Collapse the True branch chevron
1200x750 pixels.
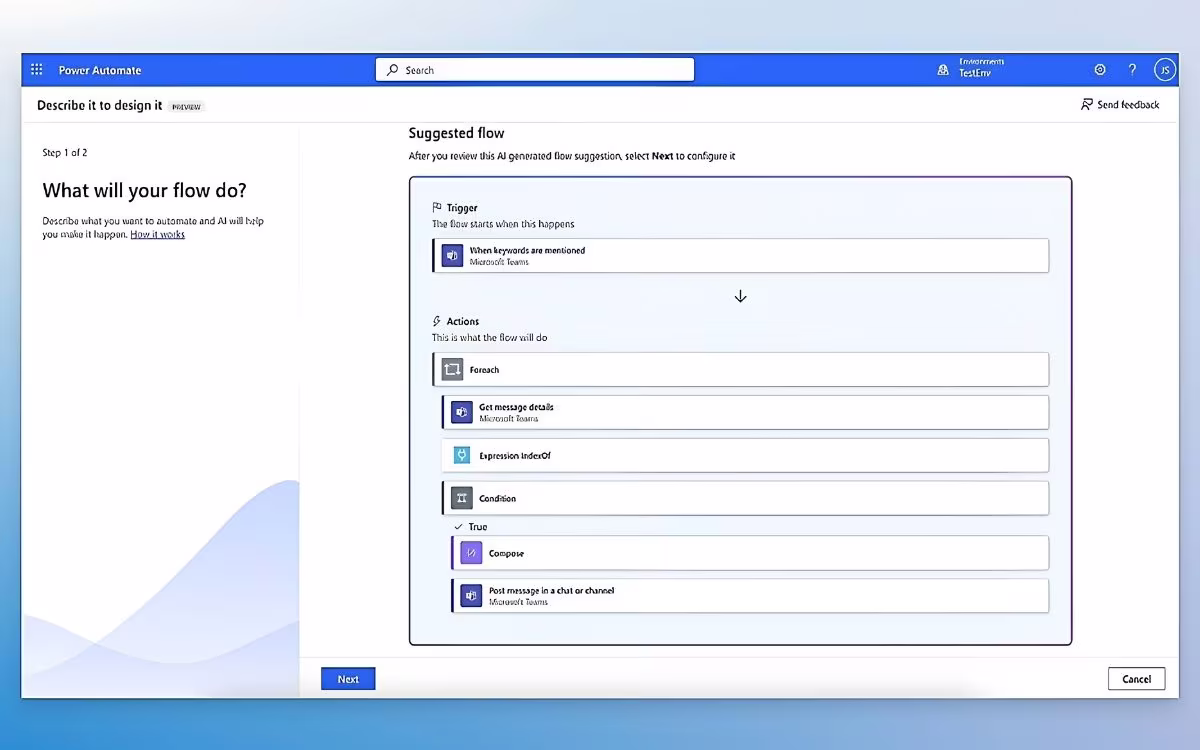pos(458,527)
